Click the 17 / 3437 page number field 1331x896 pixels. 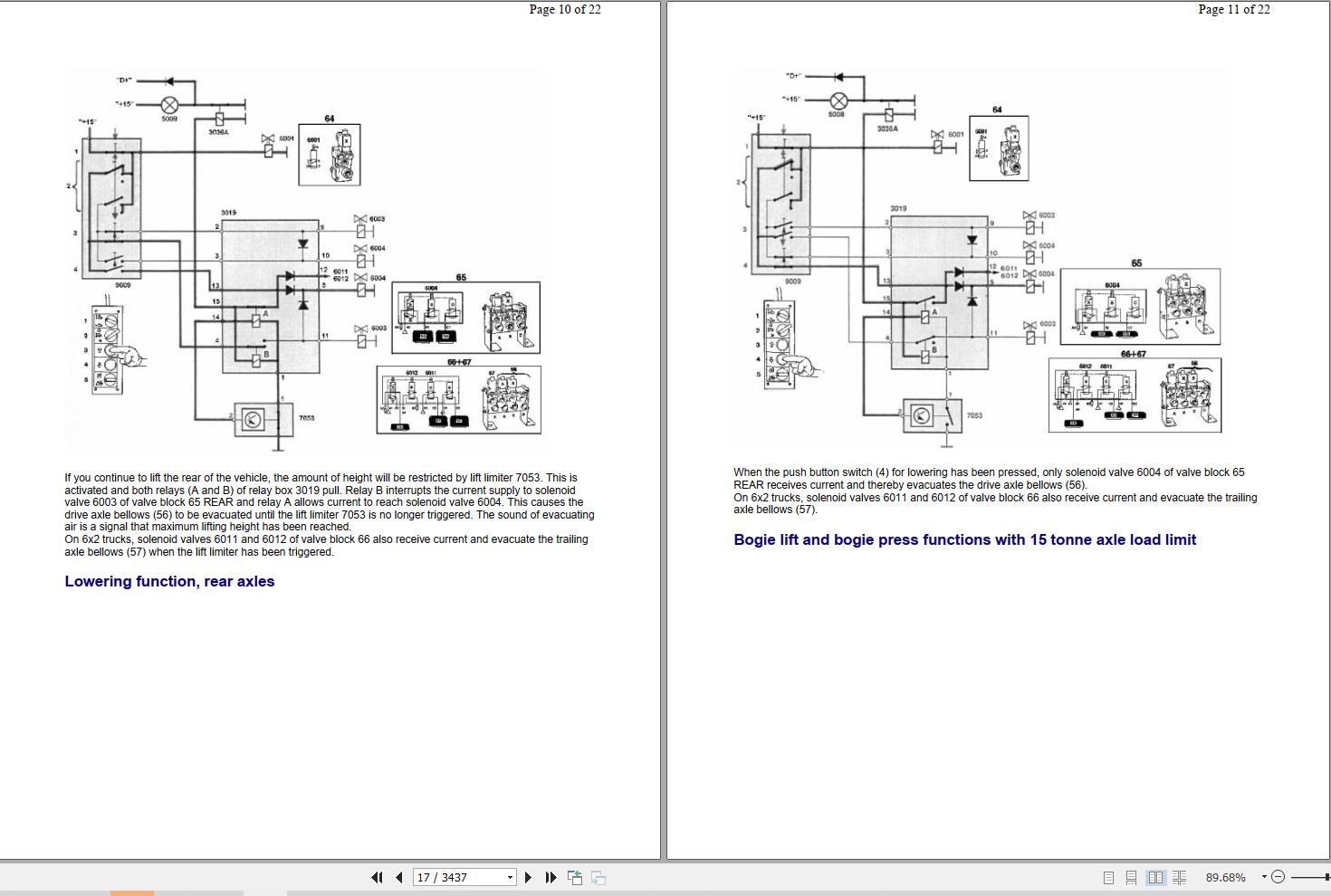pos(457,877)
